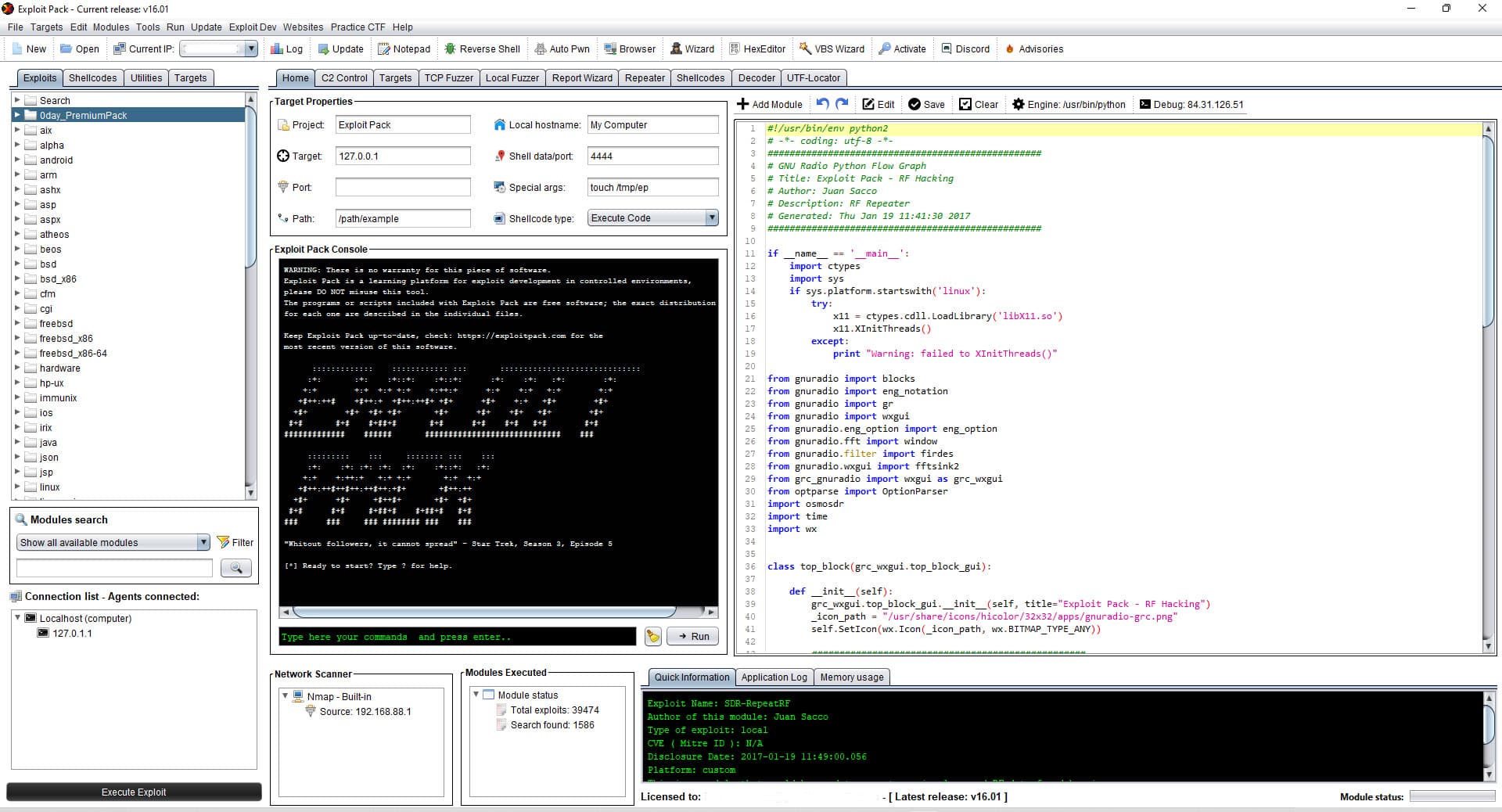Click the magnifier search button under Modules search
The image size is (1502, 812).
click(235, 568)
